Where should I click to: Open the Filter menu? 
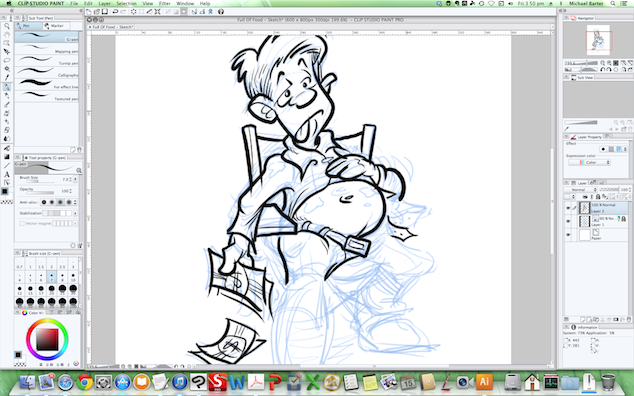pyautogui.click(x=164, y=3)
